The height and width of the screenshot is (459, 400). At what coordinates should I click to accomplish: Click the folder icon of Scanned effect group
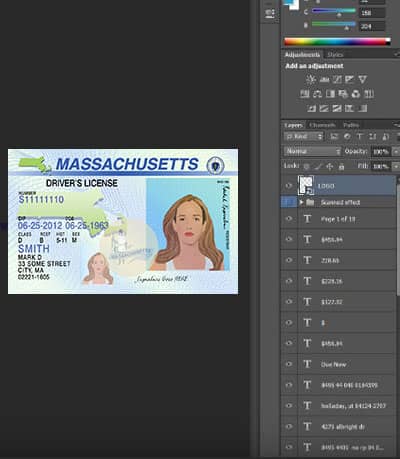point(310,202)
